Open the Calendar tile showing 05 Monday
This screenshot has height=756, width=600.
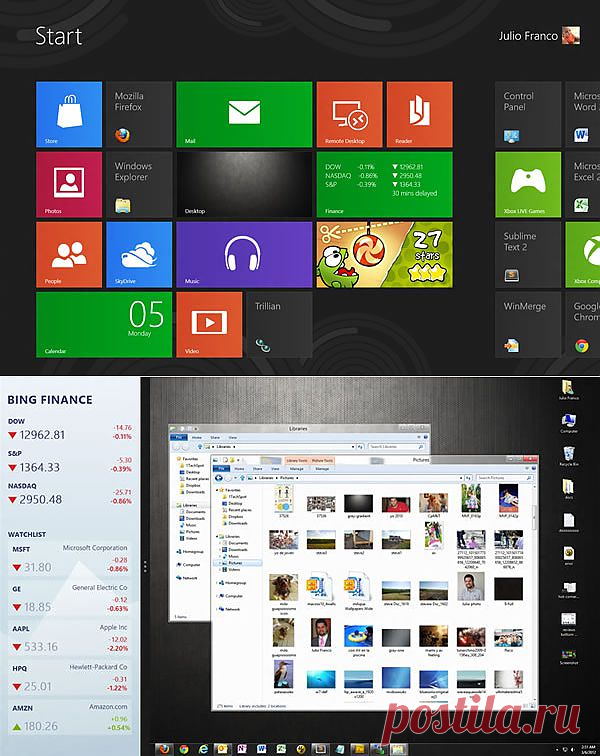104,324
